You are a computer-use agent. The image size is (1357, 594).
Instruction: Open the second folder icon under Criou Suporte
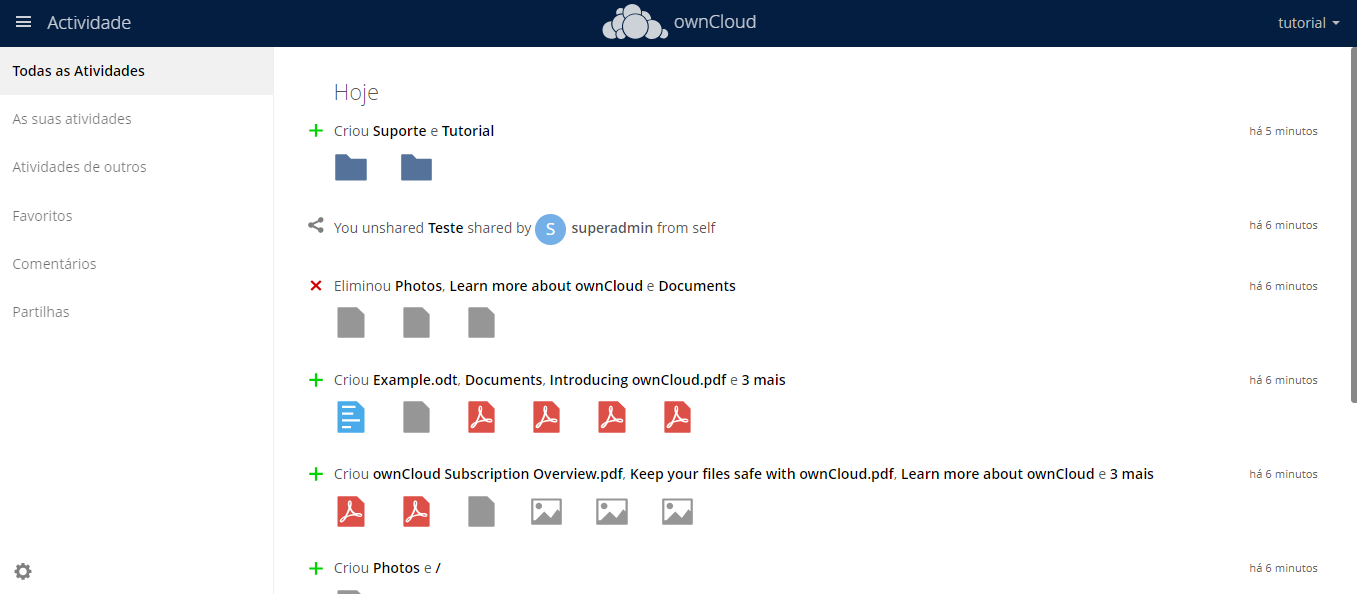[x=416, y=168]
